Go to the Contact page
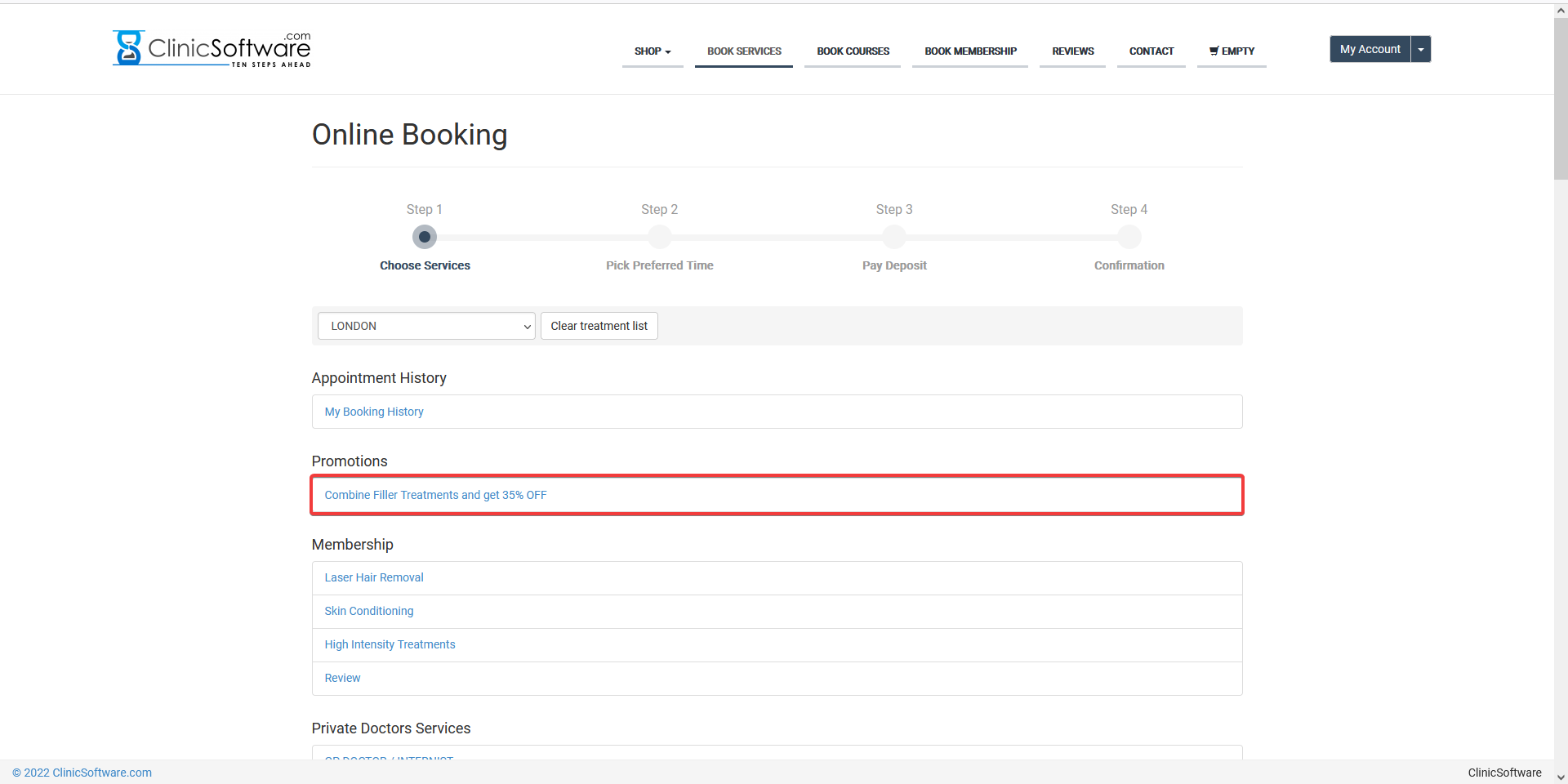 click(1151, 51)
